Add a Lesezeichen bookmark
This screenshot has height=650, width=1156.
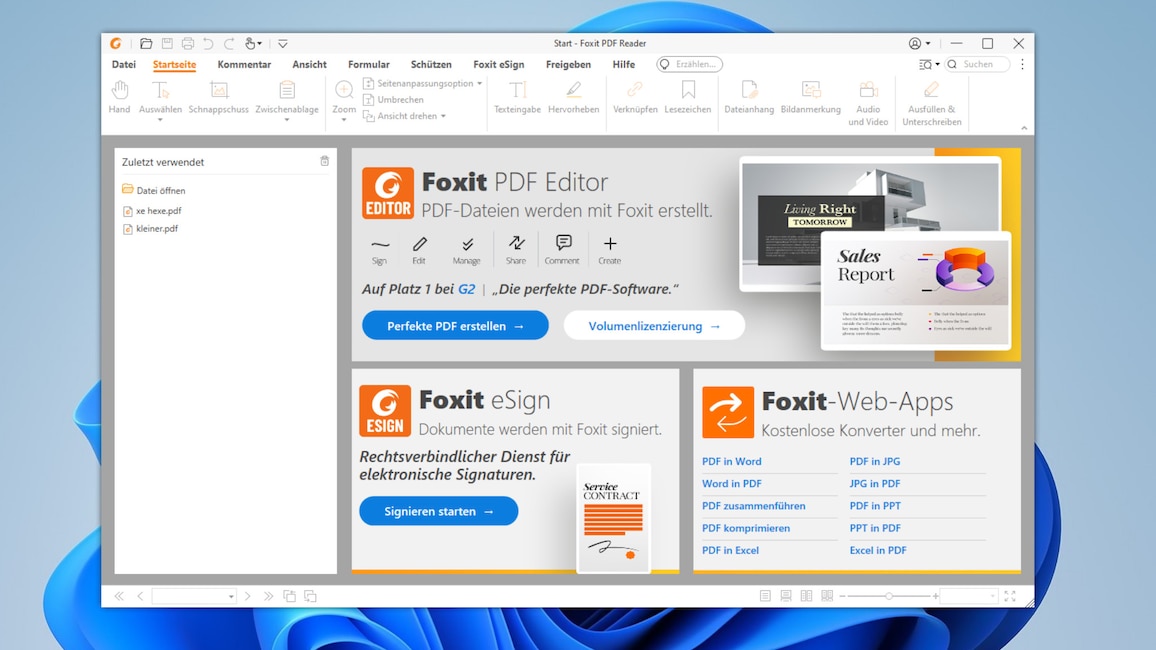pyautogui.click(x=686, y=100)
